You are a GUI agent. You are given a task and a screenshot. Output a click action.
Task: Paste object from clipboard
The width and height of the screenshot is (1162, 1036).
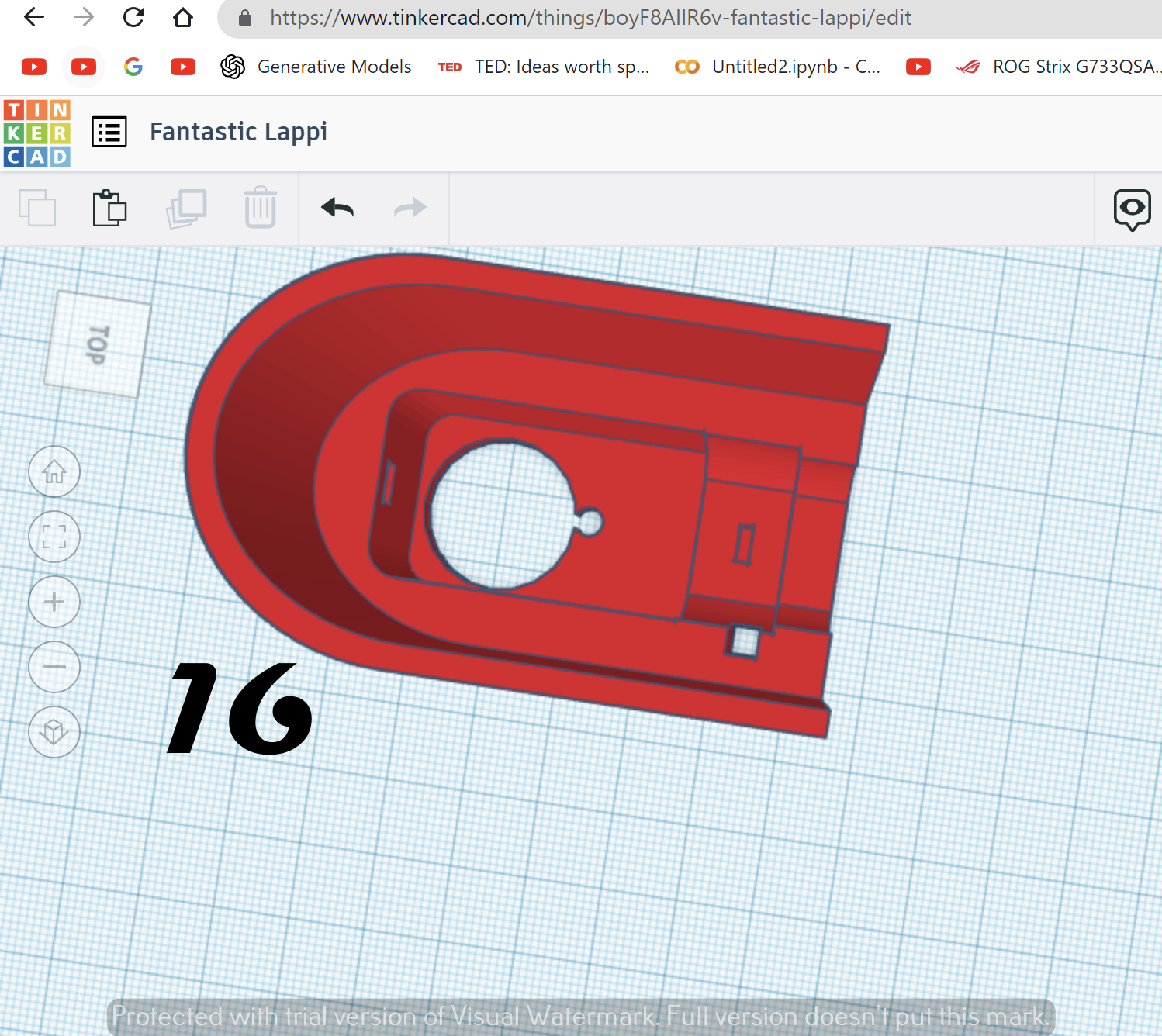tap(109, 208)
